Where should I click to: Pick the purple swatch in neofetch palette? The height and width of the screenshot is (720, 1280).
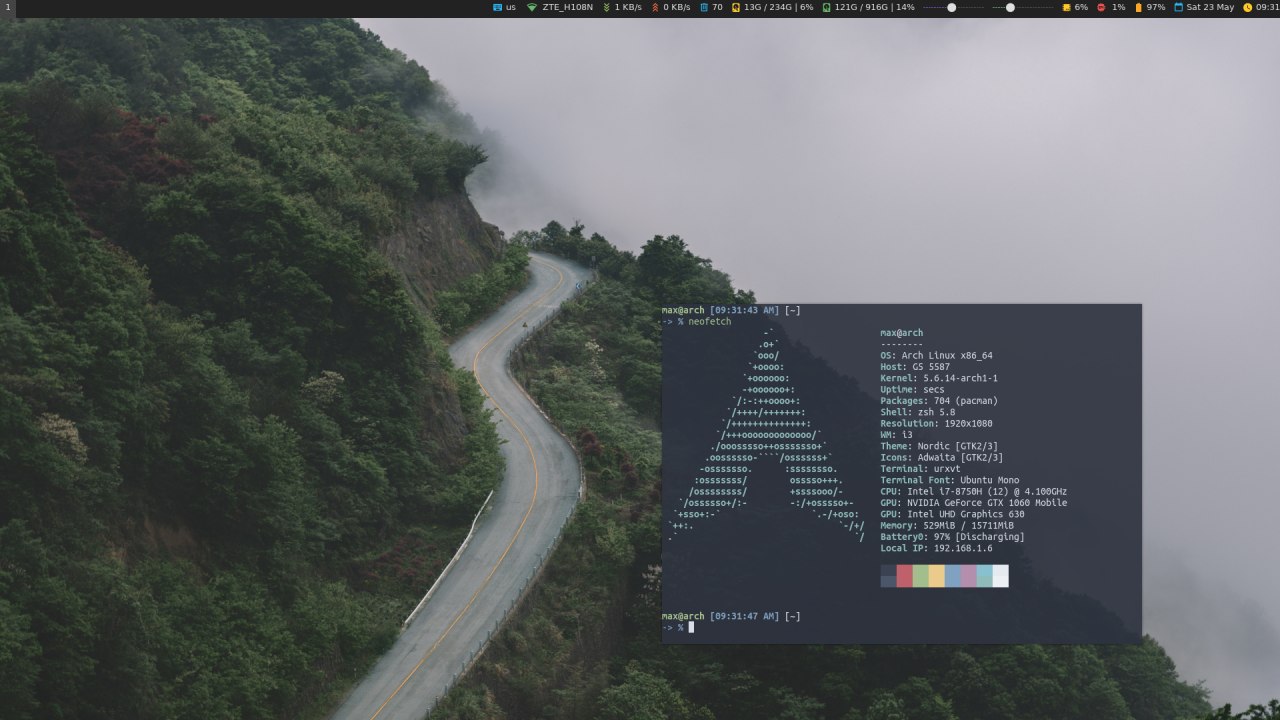tap(969, 576)
